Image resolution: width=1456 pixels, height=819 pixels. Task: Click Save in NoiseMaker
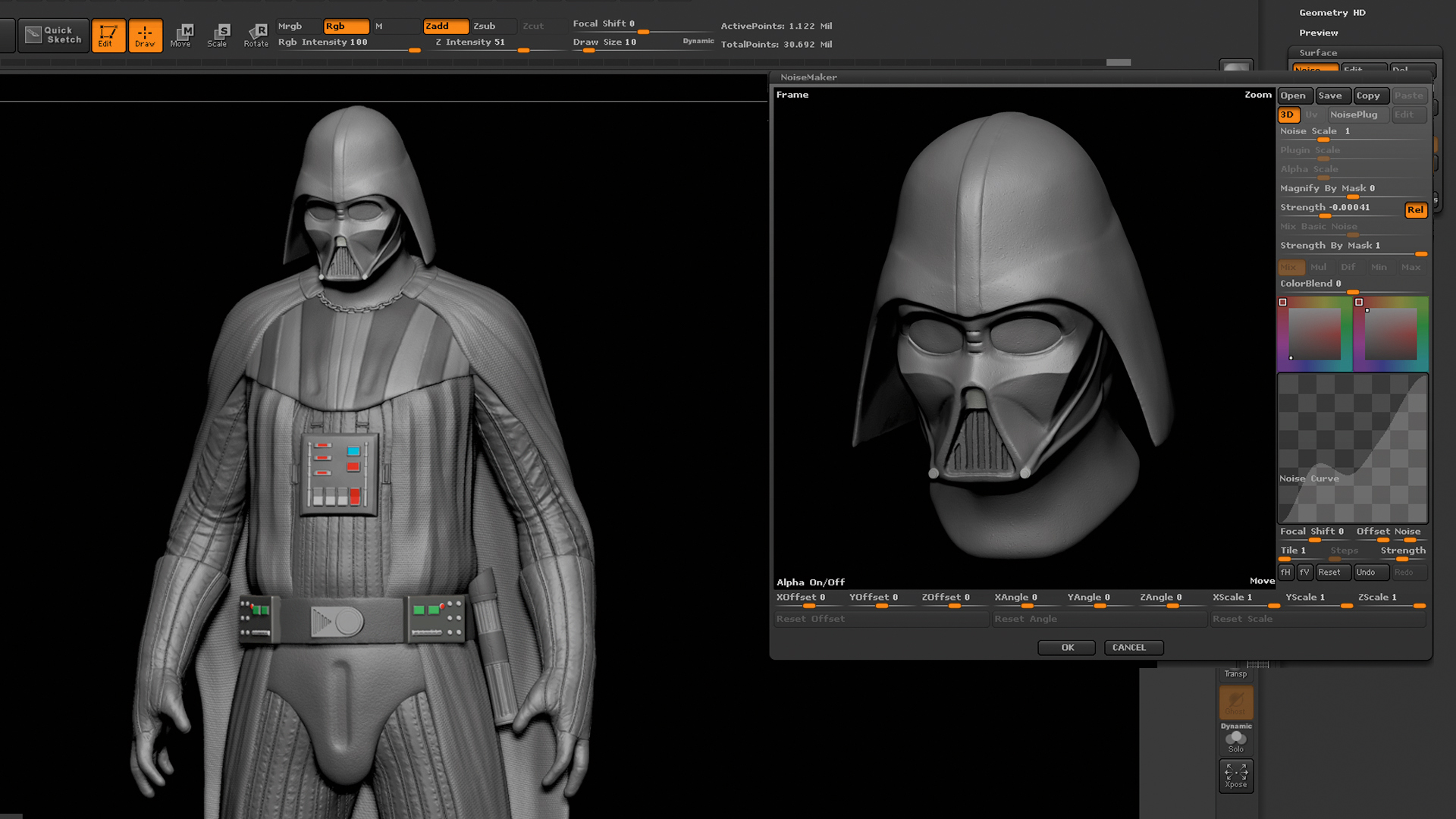(x=1332, y=96)
